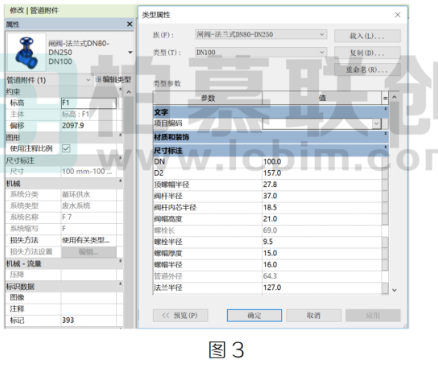Click the Rename (重命名) button
This screenshot has width=438, height=367.
tap(367, 70)
